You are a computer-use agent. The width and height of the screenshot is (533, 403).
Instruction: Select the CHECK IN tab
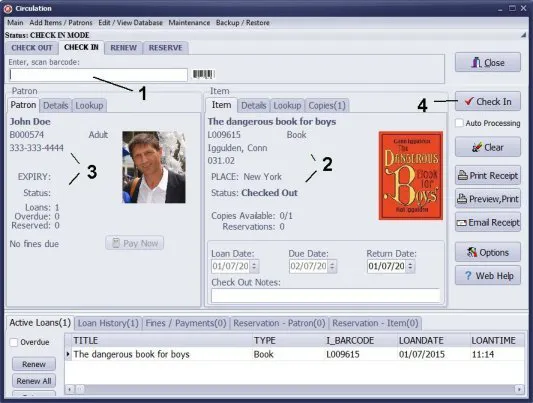pyautogui.click(x=81, y=47)
